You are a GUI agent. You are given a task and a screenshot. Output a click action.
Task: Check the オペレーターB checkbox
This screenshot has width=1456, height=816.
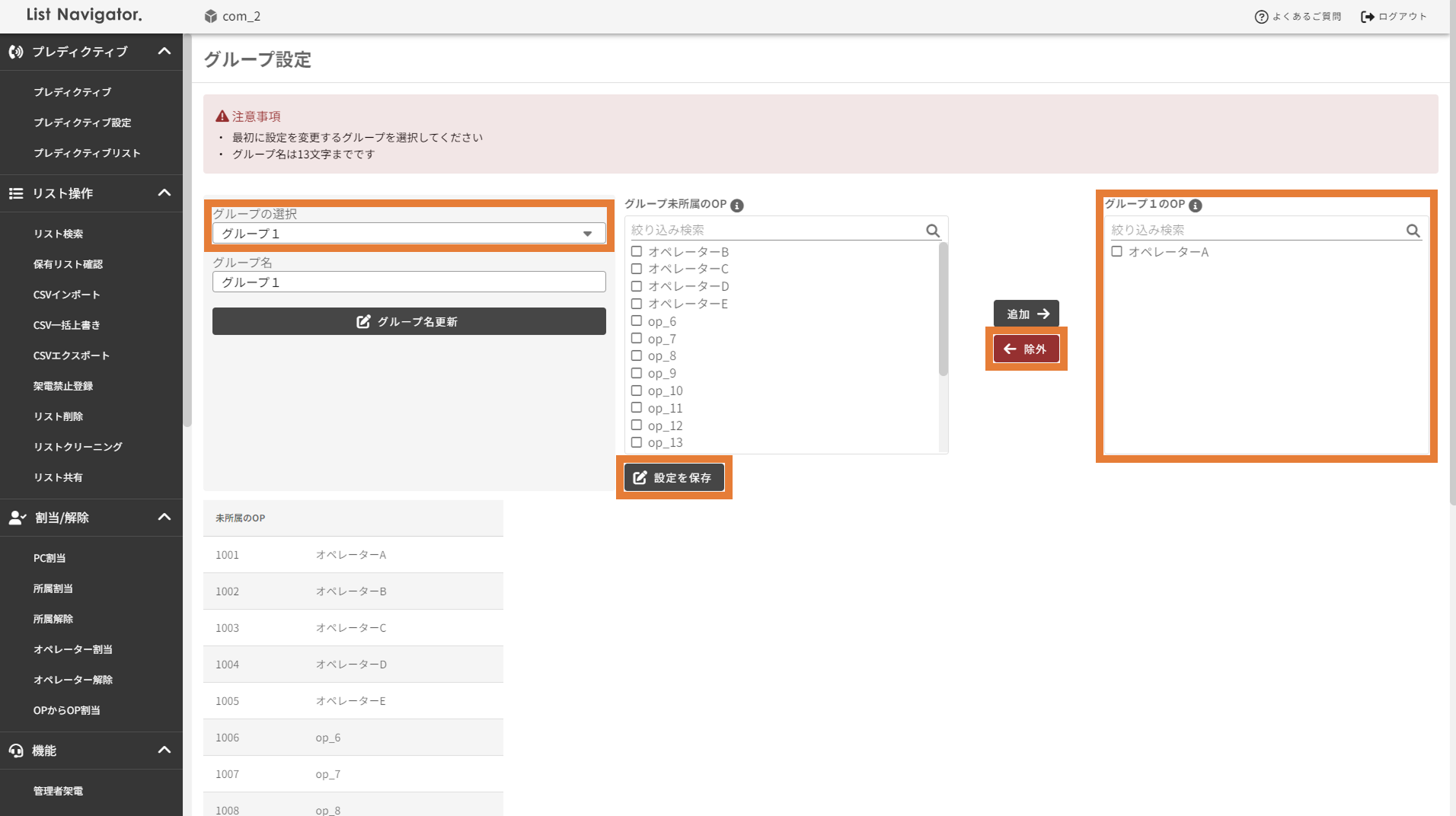(x=637, y=252)
